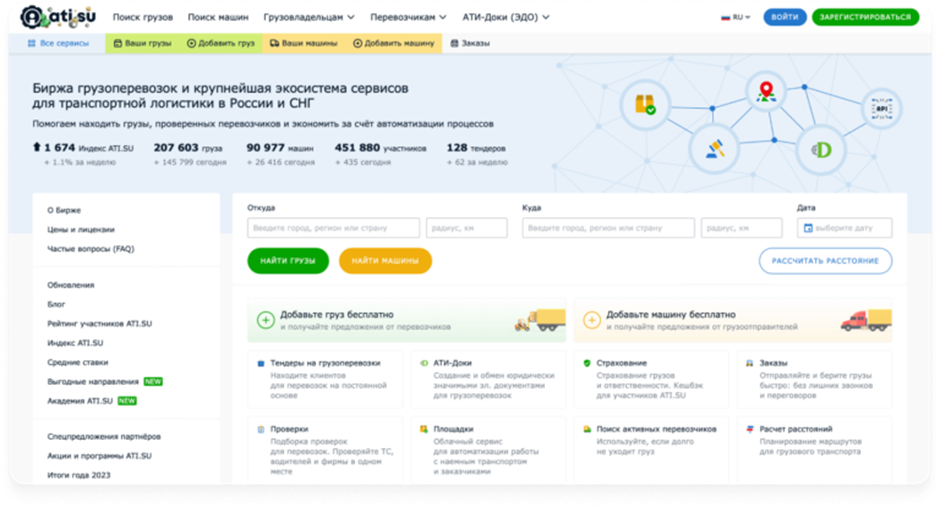Select the auction gavel circle icon
The image size is (940, 508).
pos(714,148)
